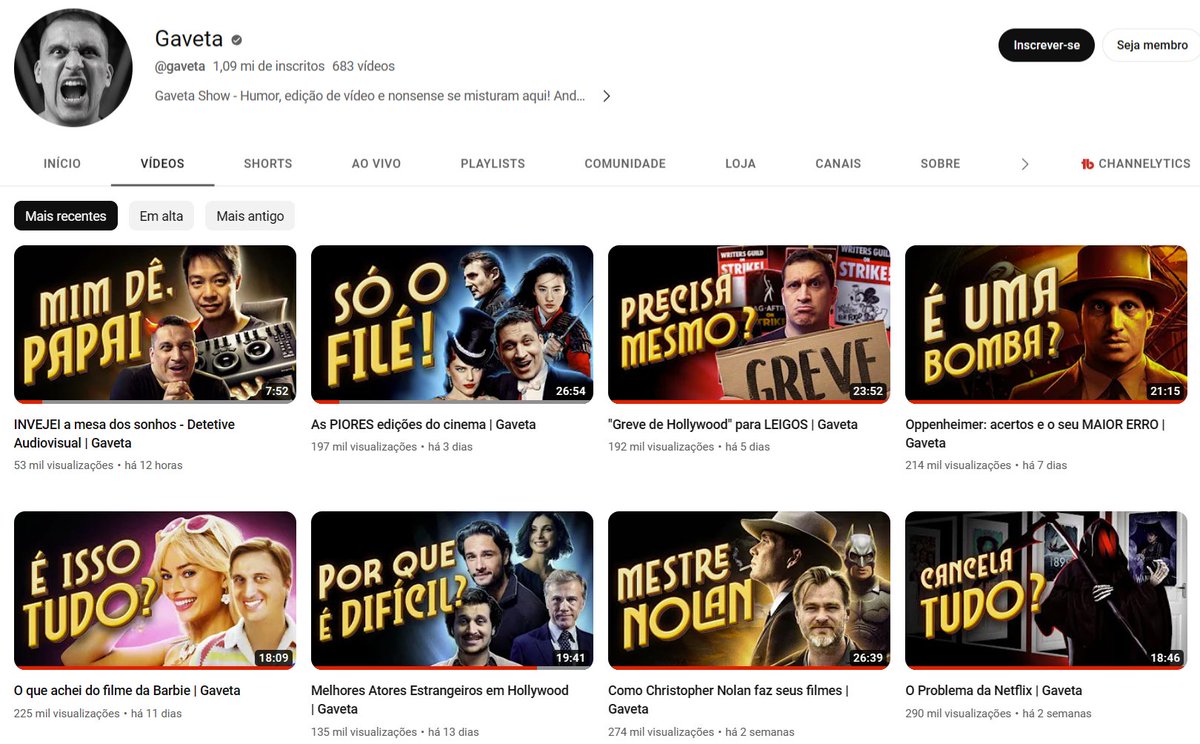Click the 19:41 duration badge

click(571, 658)
